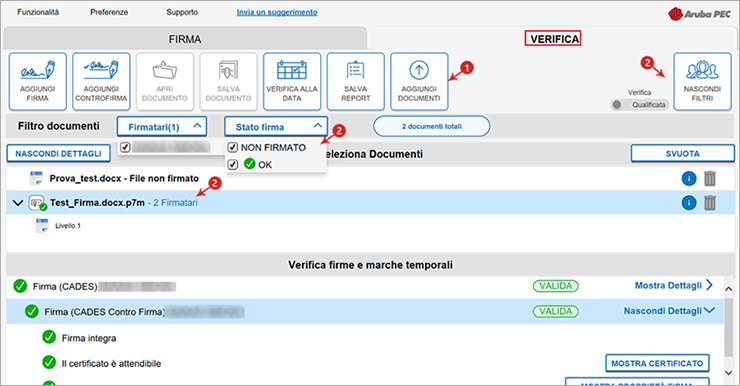Click the scrollbar down arrow in verification panel

point(729,373)
